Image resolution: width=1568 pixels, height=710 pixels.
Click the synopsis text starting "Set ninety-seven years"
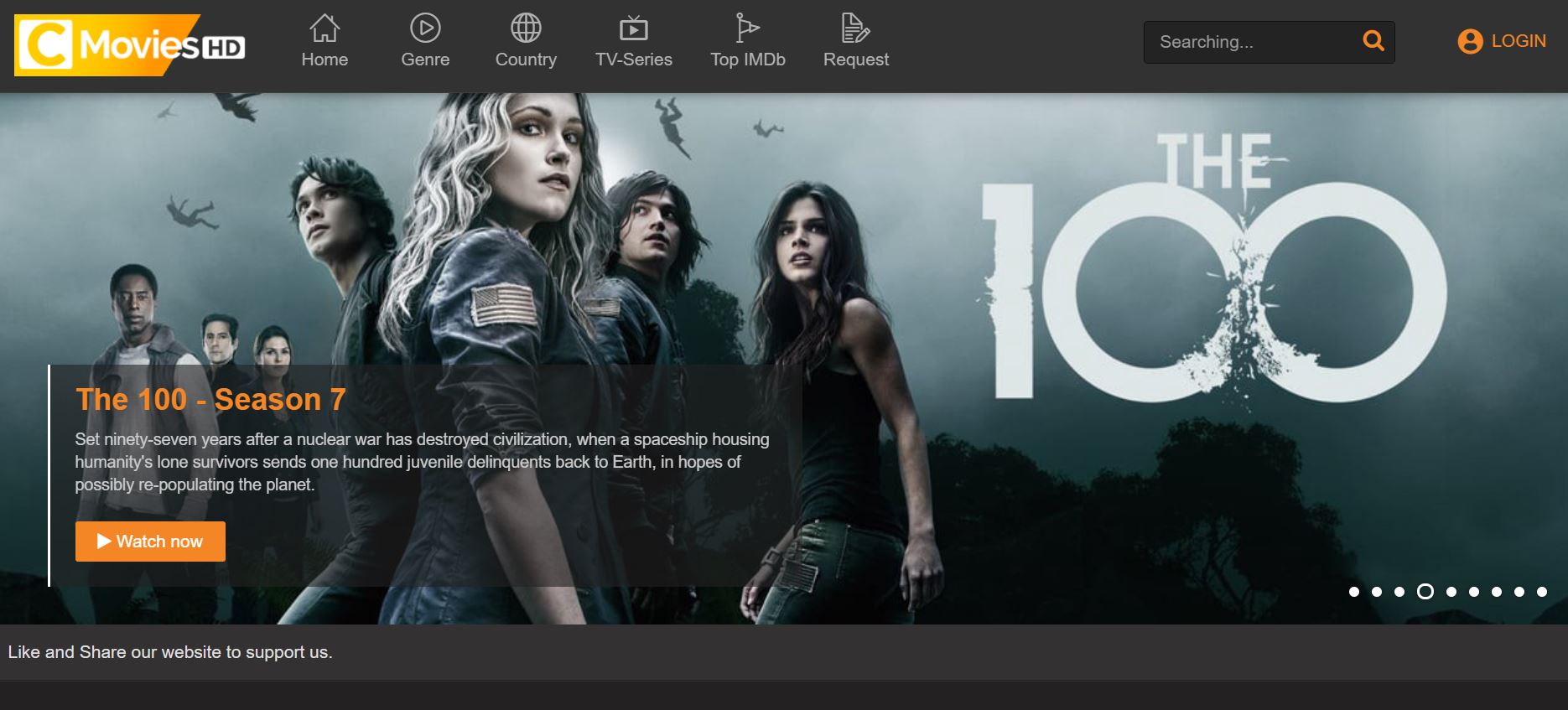422,462
